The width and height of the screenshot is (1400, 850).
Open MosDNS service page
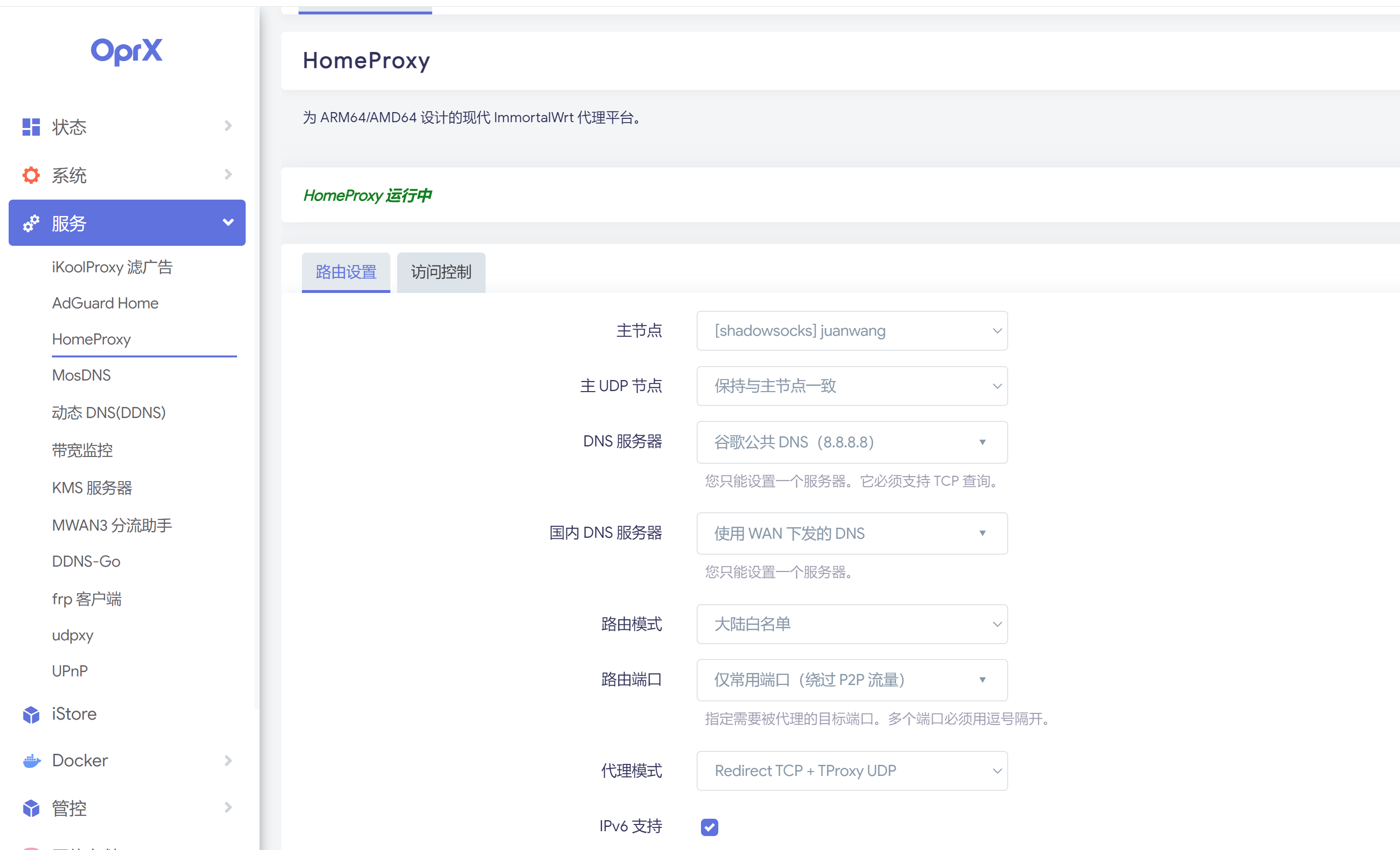[x=81, y=375]
